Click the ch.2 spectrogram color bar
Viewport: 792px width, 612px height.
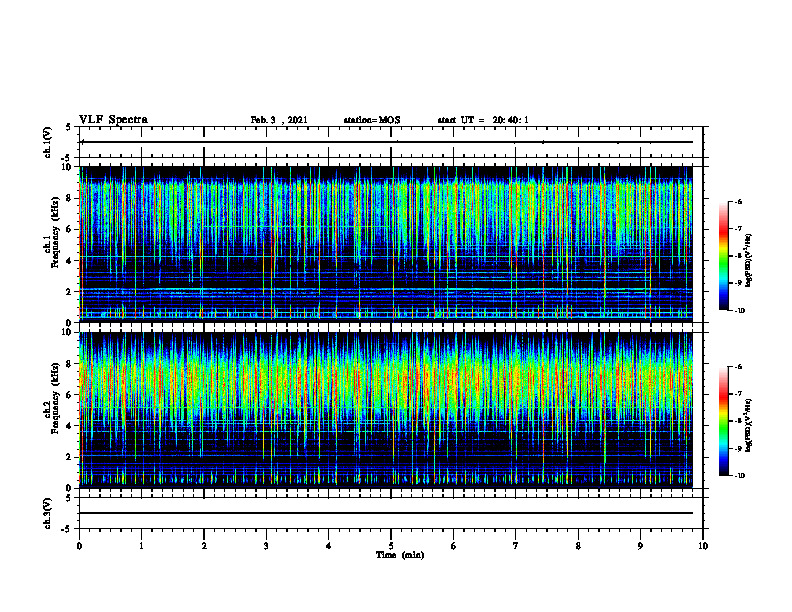point(724,421)
